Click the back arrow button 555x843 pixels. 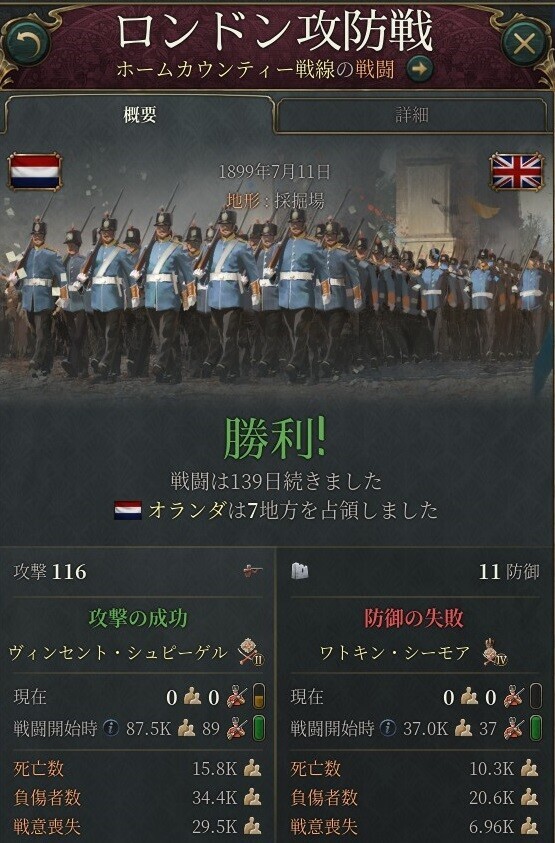point(26,43)
